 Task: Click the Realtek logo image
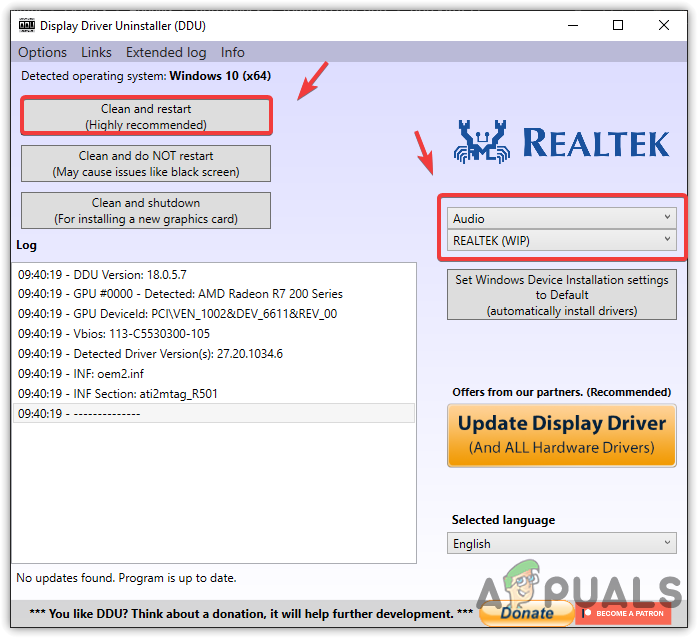point(561,142)
